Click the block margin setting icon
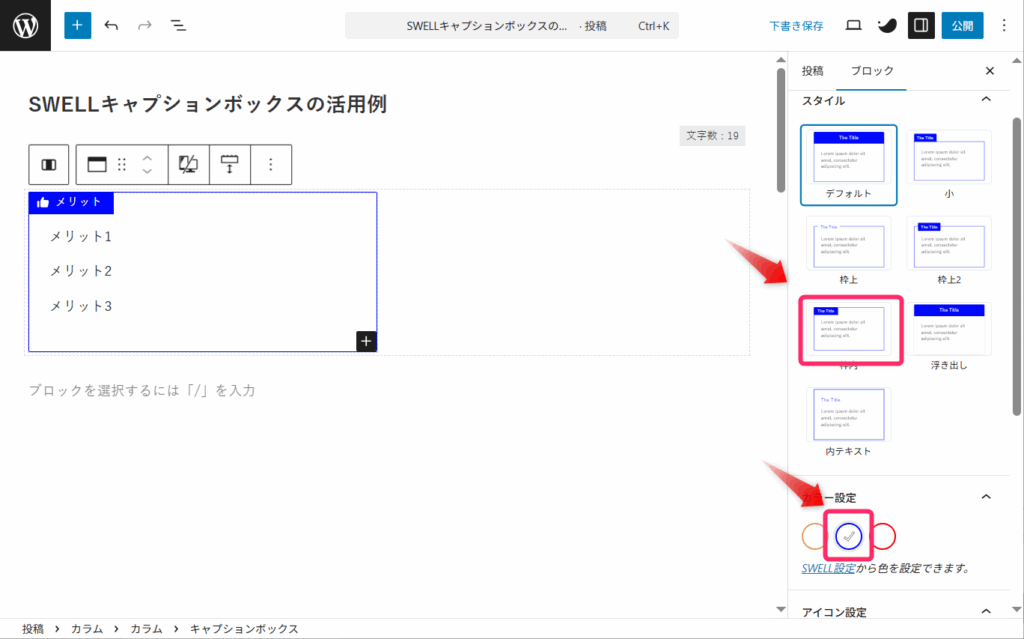1024x639 pixels. [229, 165]
